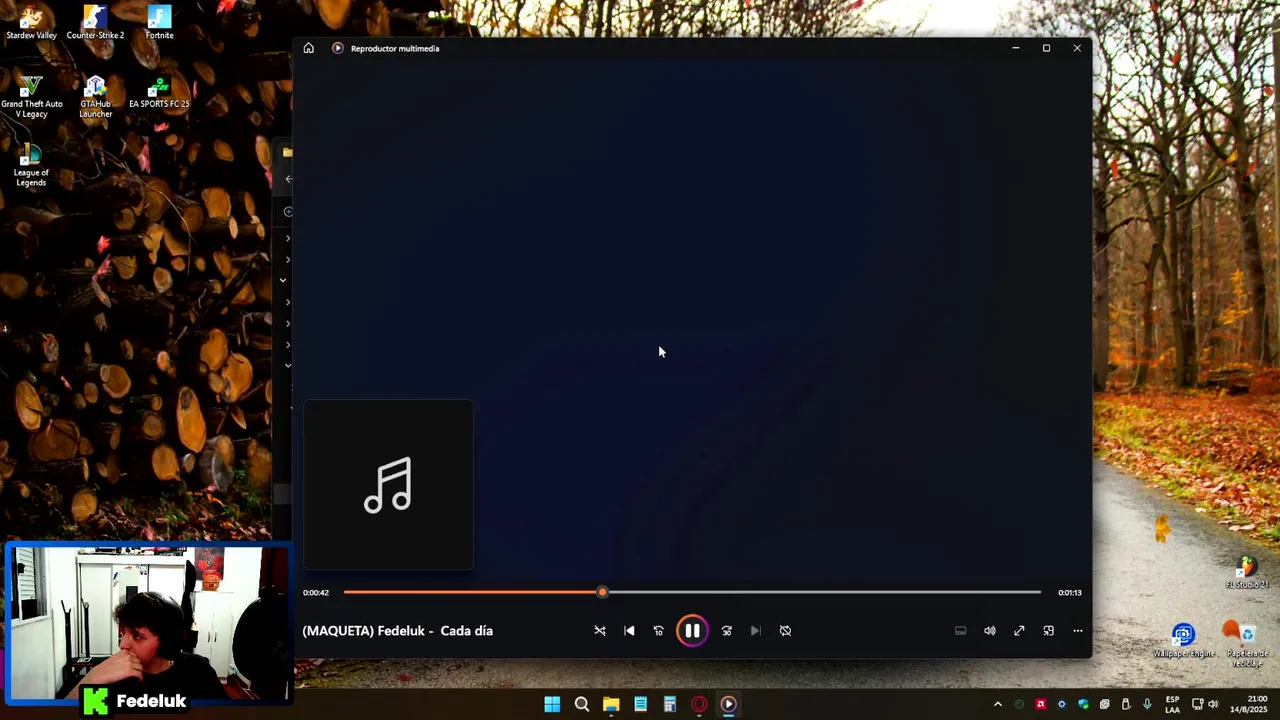Expand hidden system tray icons chevron

coord(997,704)
